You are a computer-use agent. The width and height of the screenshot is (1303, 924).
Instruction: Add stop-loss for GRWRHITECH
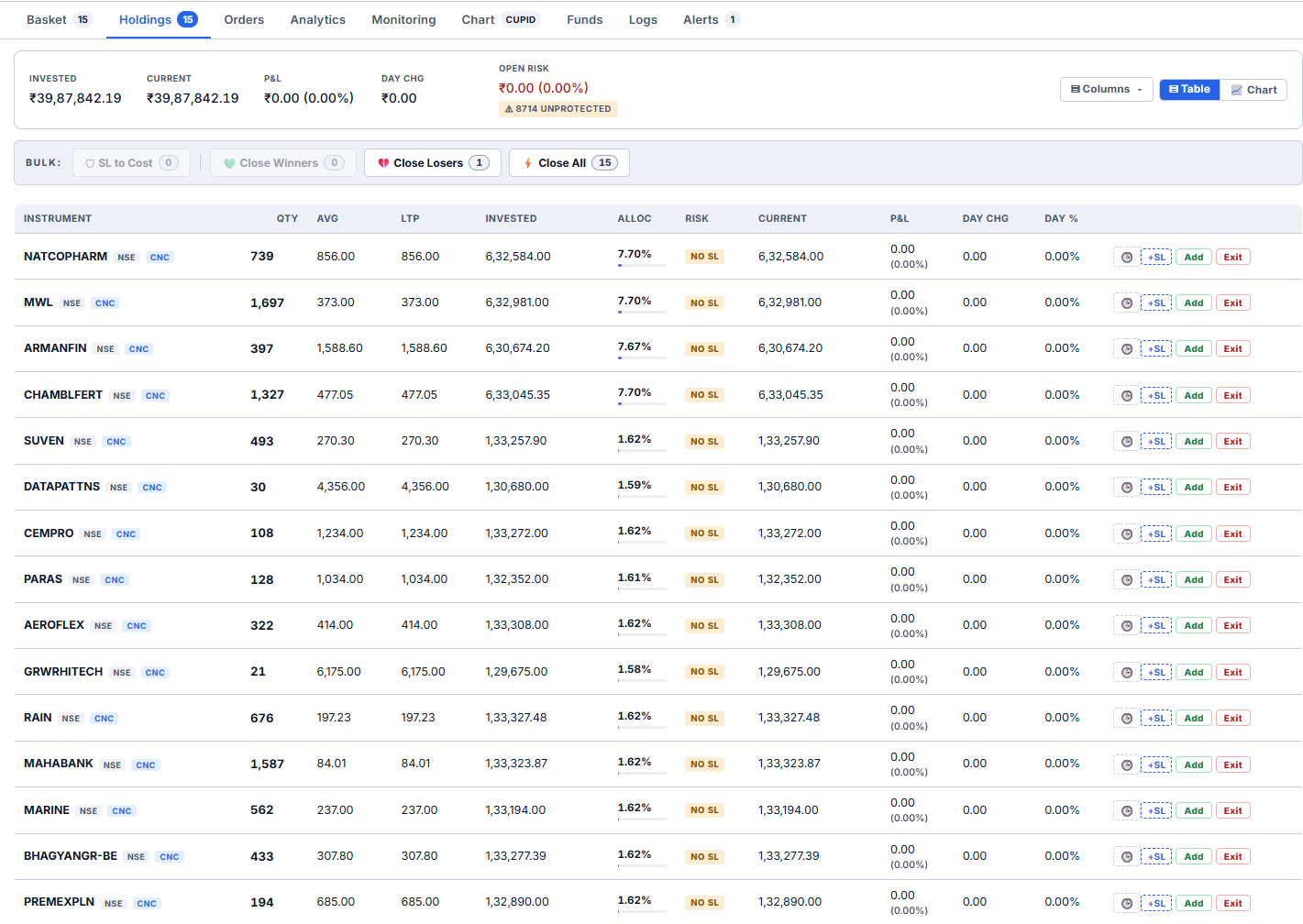tap(1156, 673)
